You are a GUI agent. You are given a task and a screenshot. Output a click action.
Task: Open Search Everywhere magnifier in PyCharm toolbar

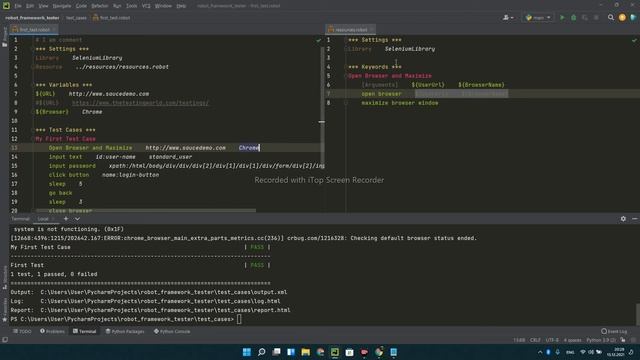611,18
